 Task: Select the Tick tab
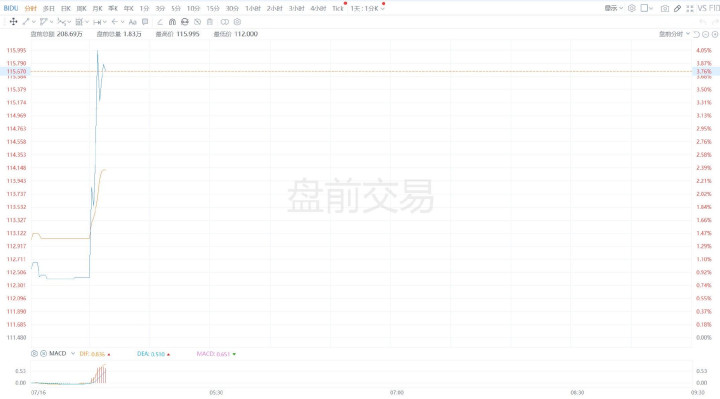338,8
